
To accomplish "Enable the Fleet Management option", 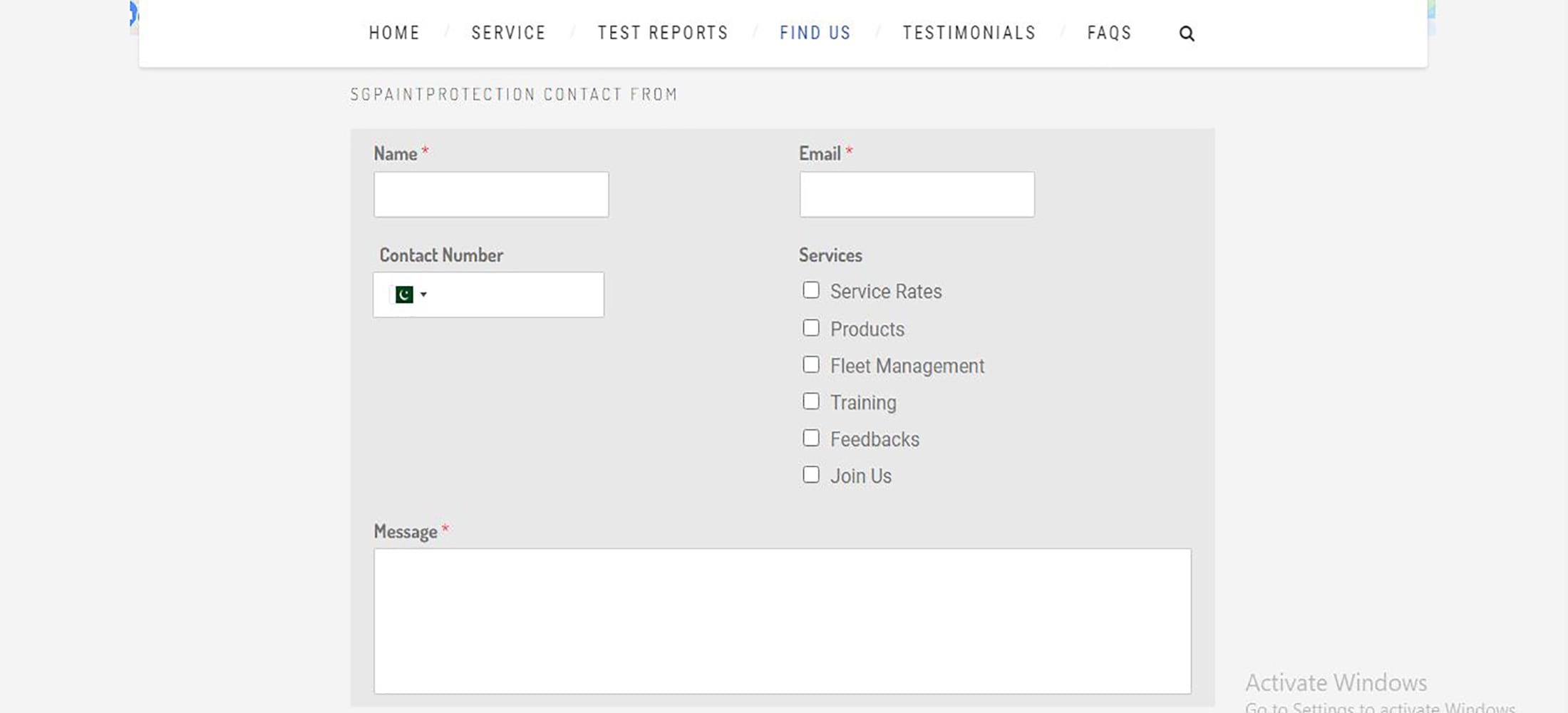I will click(x=810, y=365).
